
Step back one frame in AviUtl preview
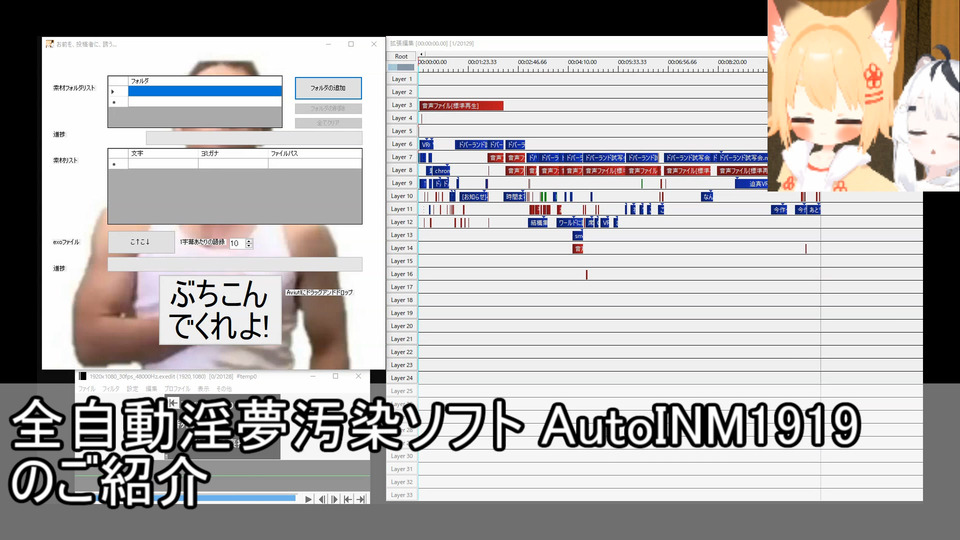(x=322, y=500)
